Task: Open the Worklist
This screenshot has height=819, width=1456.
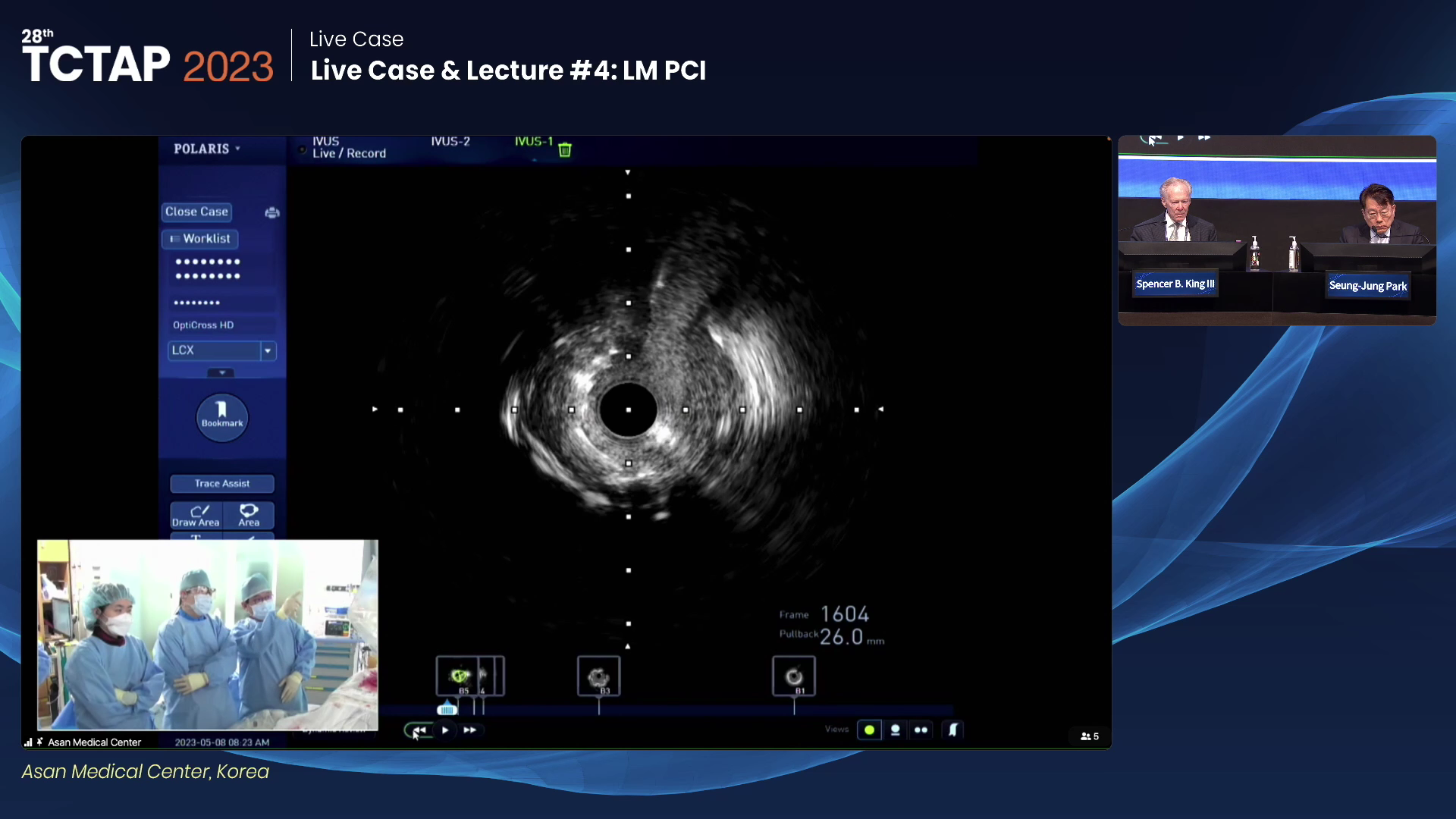Action: (200, 239)
